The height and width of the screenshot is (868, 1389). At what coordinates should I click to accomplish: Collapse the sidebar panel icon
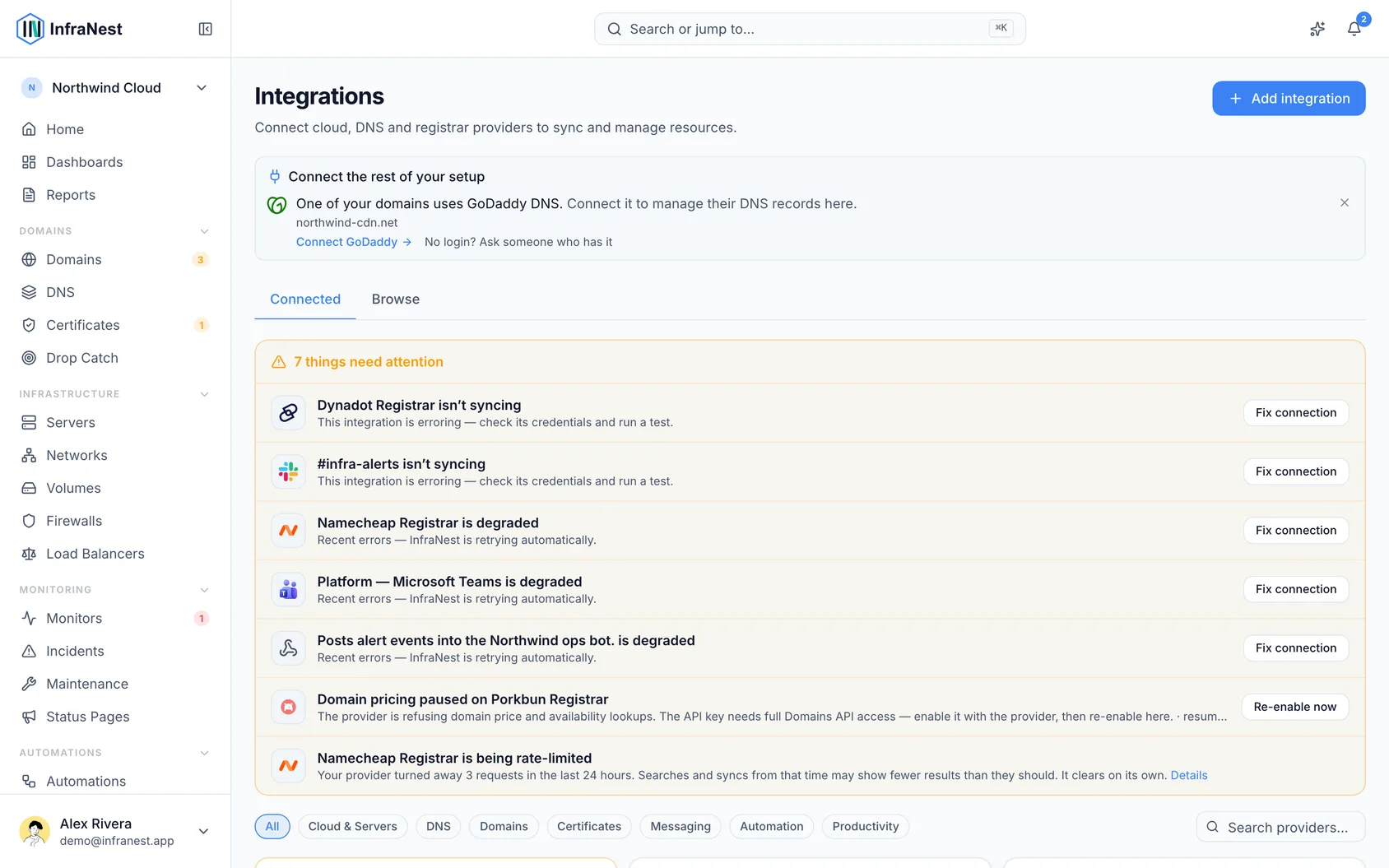pos(206,29)
